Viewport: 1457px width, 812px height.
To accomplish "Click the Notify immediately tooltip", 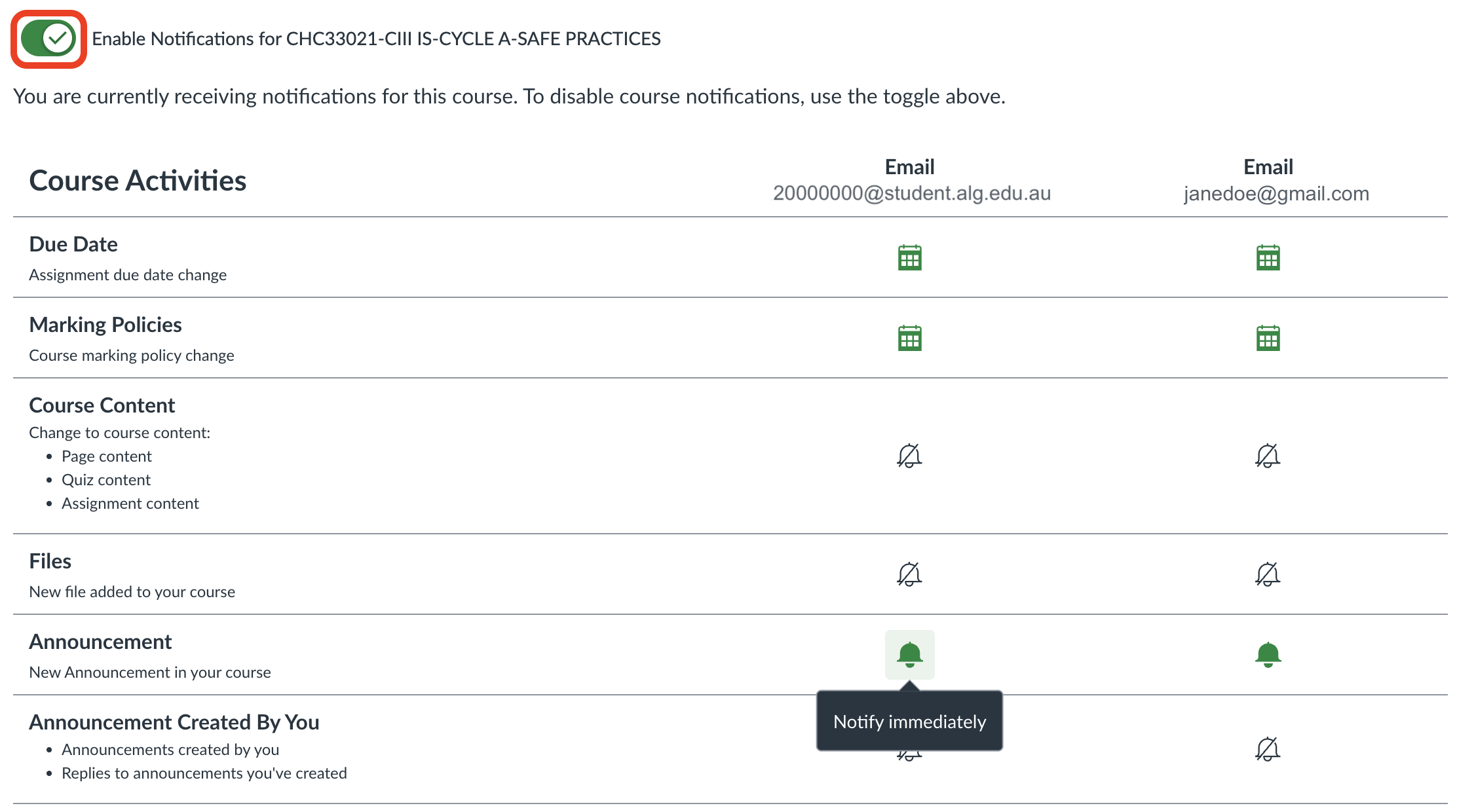I will pyautogui.click(x=909, y=722).
